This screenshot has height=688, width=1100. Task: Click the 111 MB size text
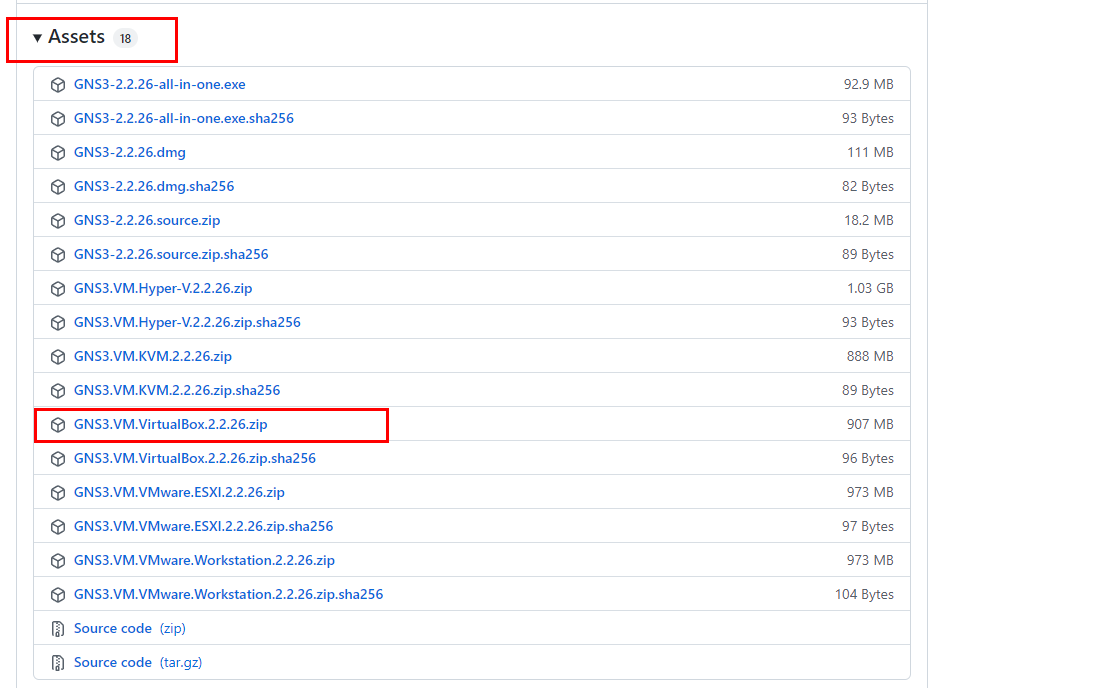(x=871, y=152)
